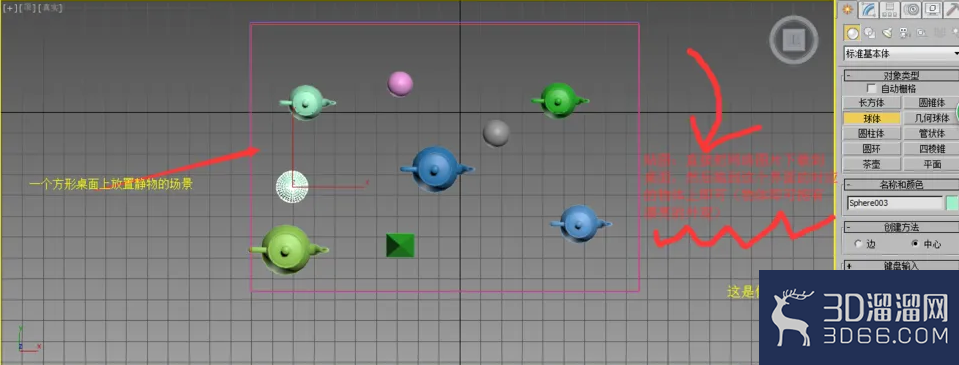Expand the 键盘输入 rollout
This screenshot has height=365, width=959.
901,265
